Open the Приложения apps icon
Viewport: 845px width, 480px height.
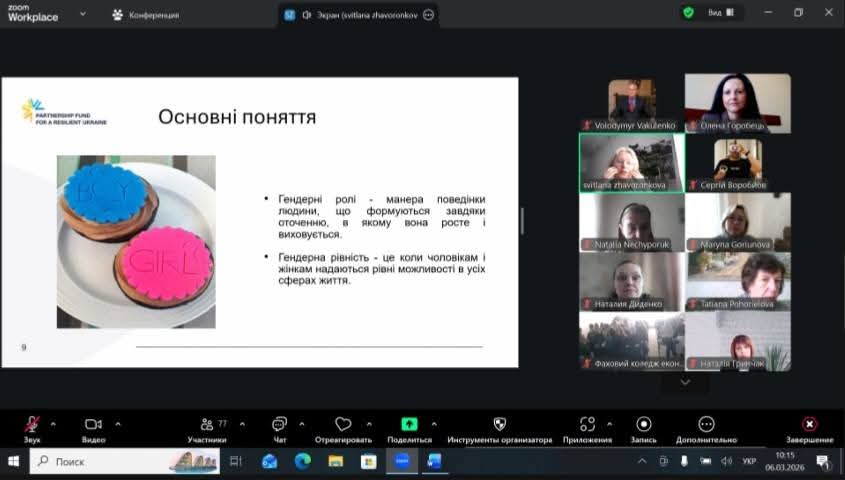pyautogui.click(x=587, y=425)
